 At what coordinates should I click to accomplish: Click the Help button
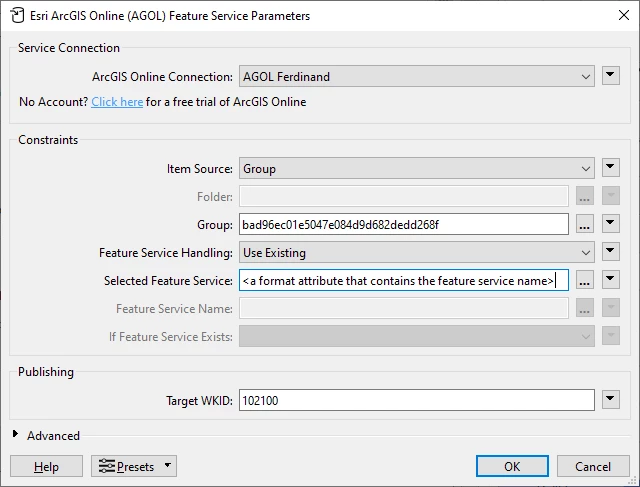(x=46, y=466)
